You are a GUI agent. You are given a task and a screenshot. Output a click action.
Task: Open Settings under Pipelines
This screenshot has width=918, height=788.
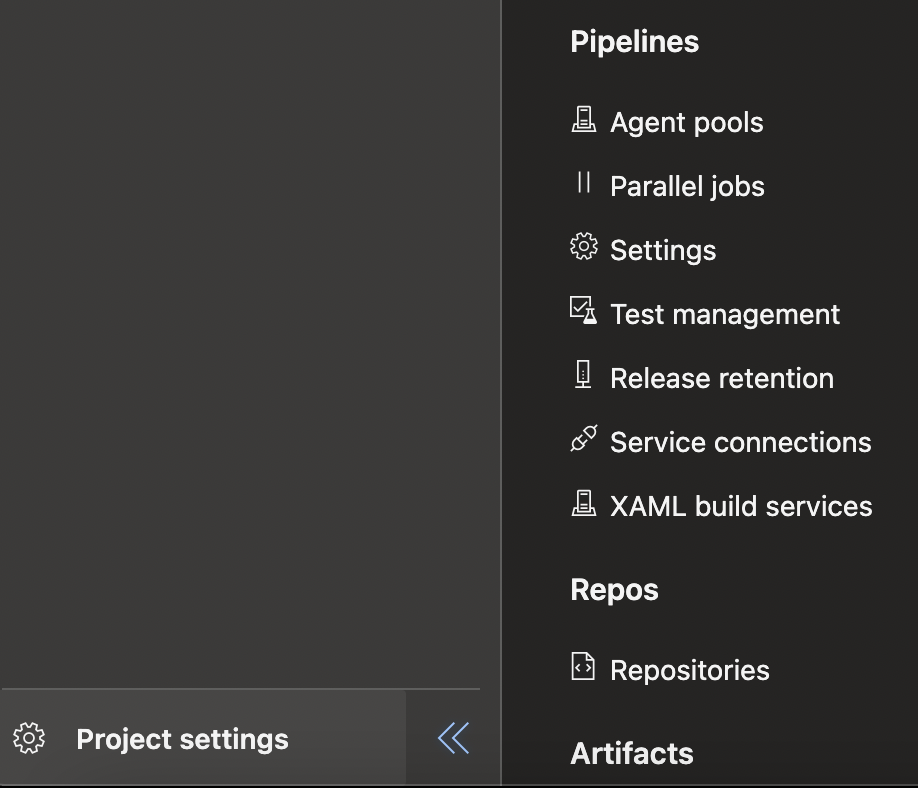[x=663, y=251]
